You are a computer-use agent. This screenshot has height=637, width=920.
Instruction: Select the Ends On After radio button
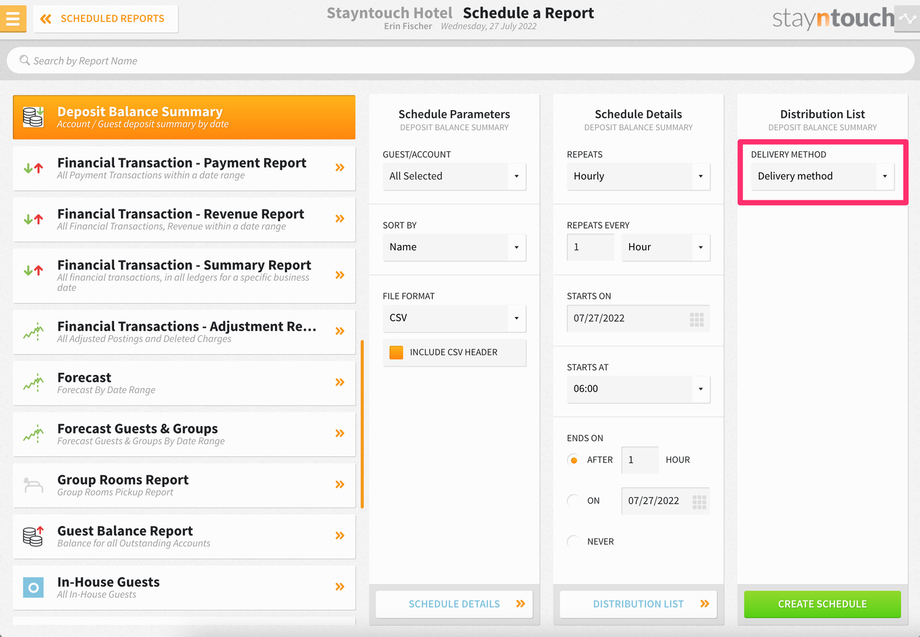pyautogui.click(x=574, y=460)
